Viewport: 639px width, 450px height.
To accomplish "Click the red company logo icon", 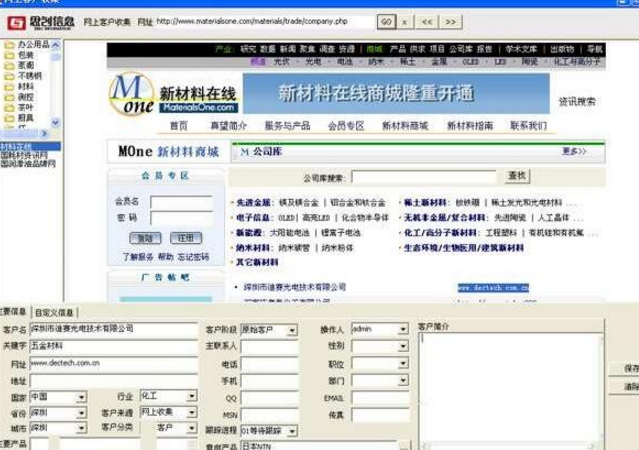I will pos(16,21).
